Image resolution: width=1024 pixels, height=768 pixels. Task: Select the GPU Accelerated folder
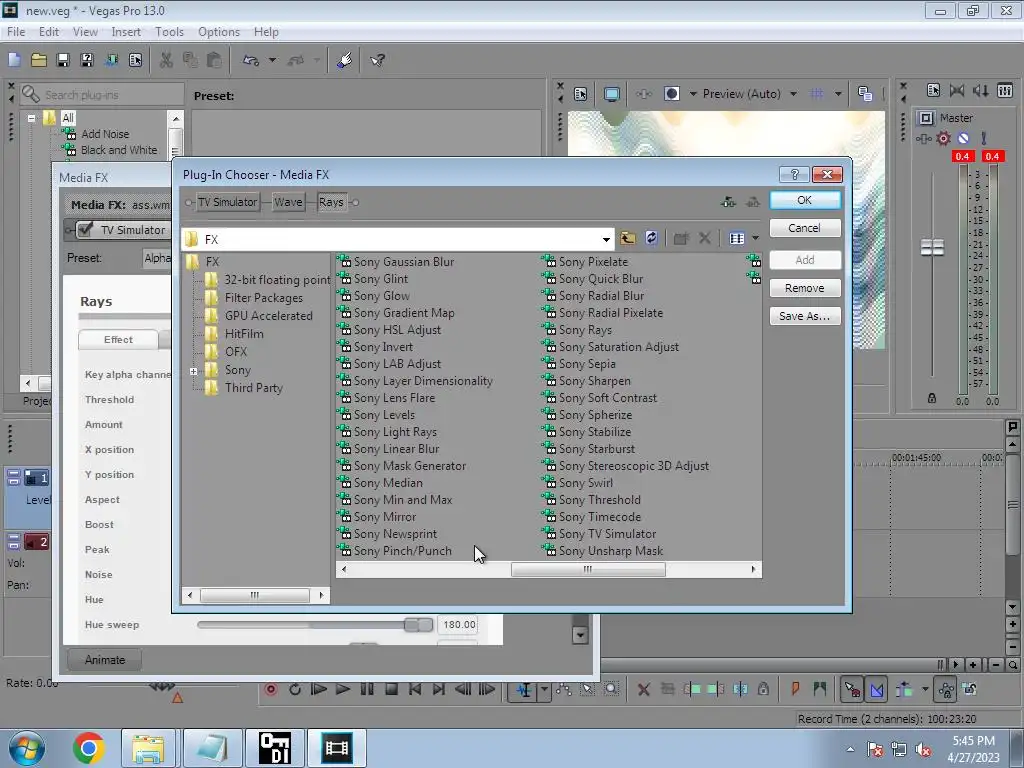point(268,316)
